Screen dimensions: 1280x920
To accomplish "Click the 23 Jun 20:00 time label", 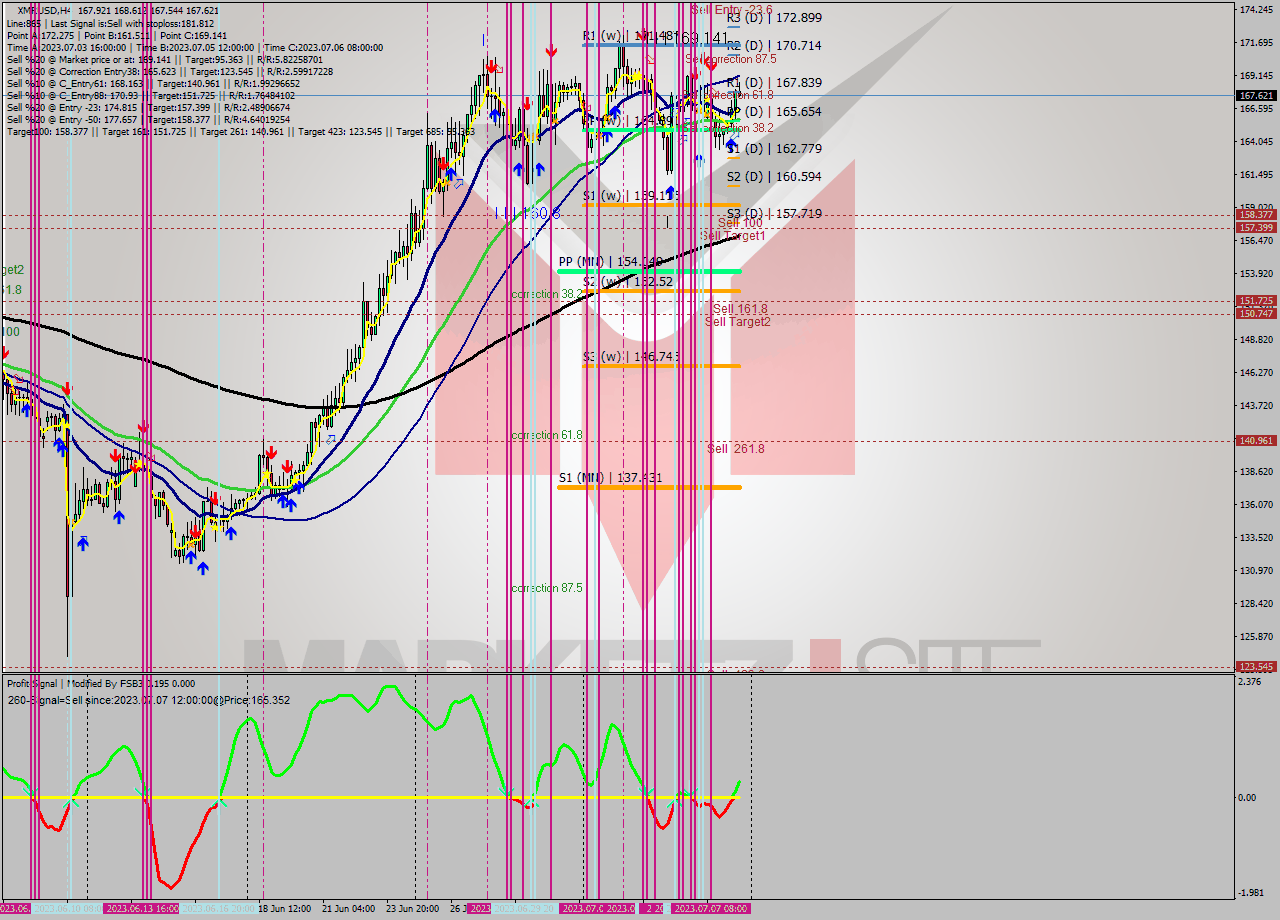I will pyautogui.click(x=413, y=909).
